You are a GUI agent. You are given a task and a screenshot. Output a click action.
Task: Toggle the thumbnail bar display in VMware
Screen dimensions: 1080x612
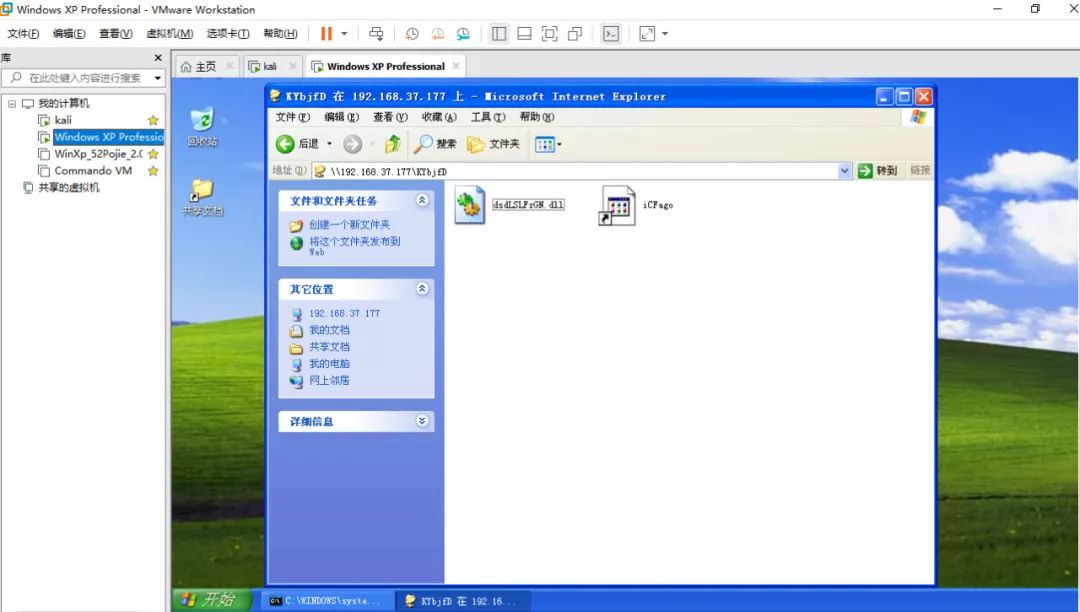coord(524,33)
